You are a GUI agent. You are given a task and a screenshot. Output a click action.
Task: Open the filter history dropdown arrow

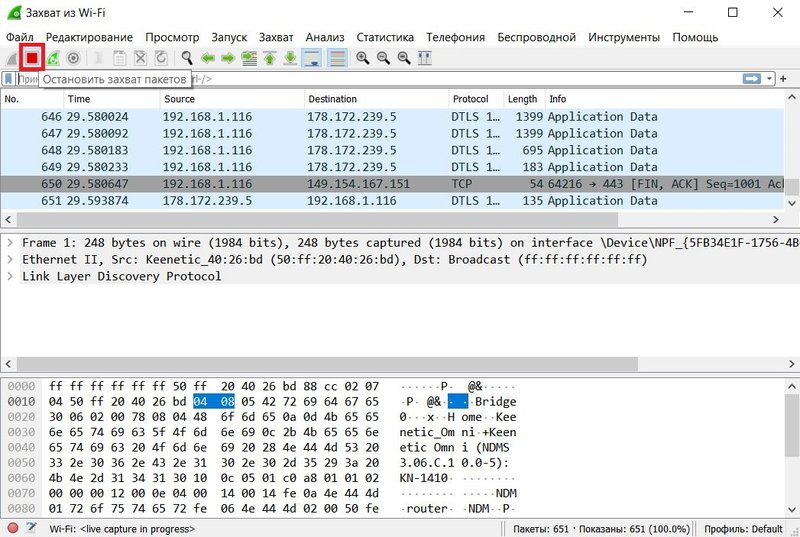(771, 79)
